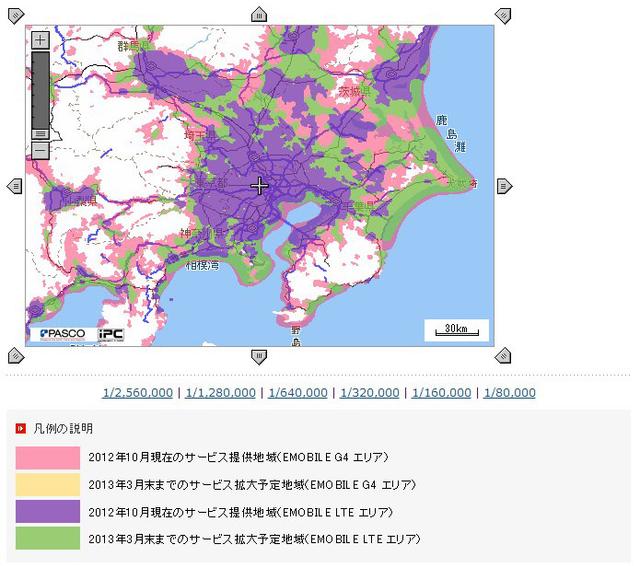Click the red 凡例の説明 arrow icon
The height and width of the screenshot is (566, 640).
pos(20,428)
